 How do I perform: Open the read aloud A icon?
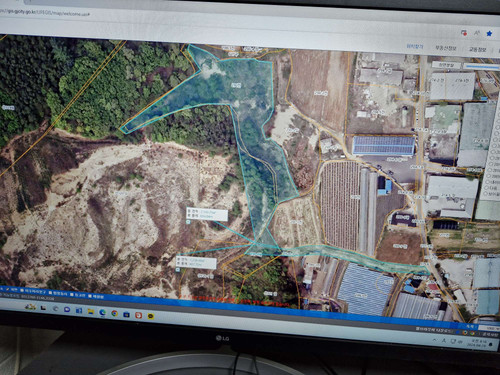tap(477, 33)
